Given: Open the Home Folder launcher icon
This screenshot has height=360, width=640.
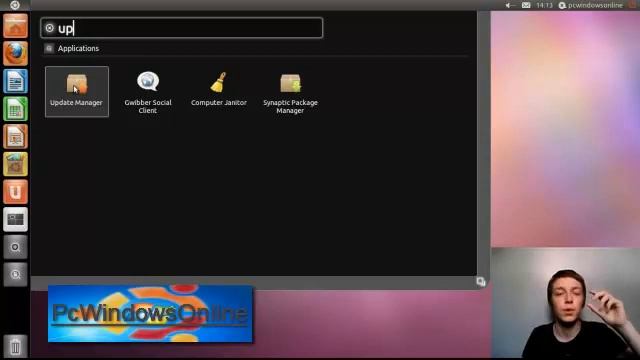Looking at the screenshot, I should tap(16, 25).
